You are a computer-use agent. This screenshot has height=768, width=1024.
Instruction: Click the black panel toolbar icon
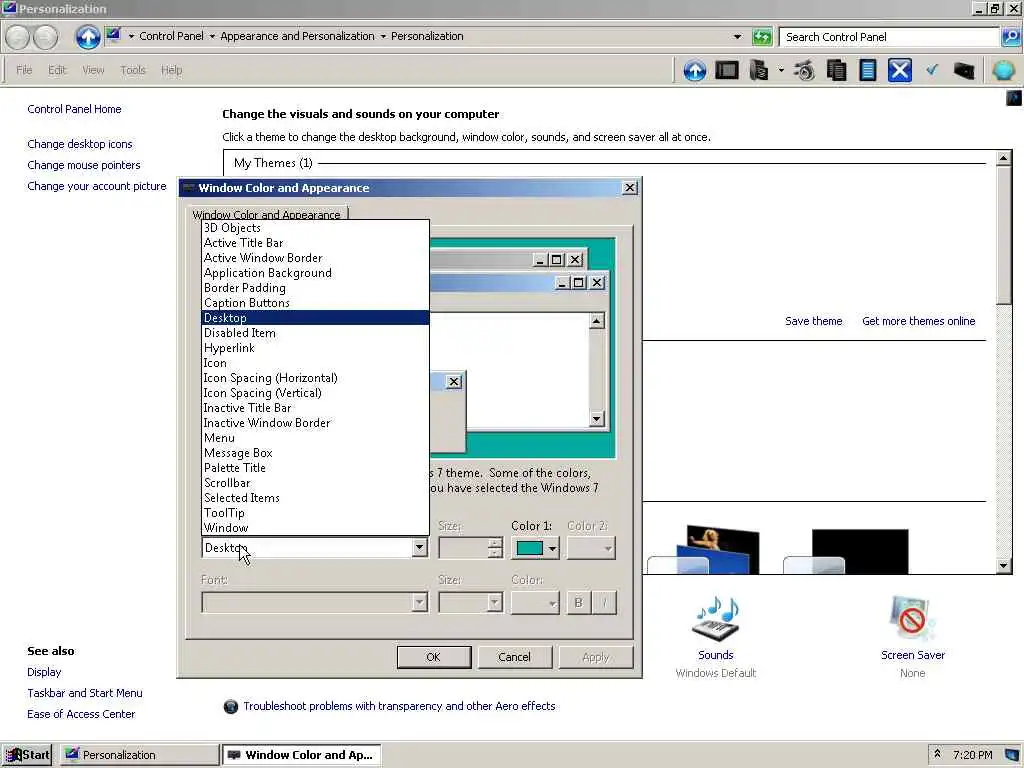coord(726,70)
